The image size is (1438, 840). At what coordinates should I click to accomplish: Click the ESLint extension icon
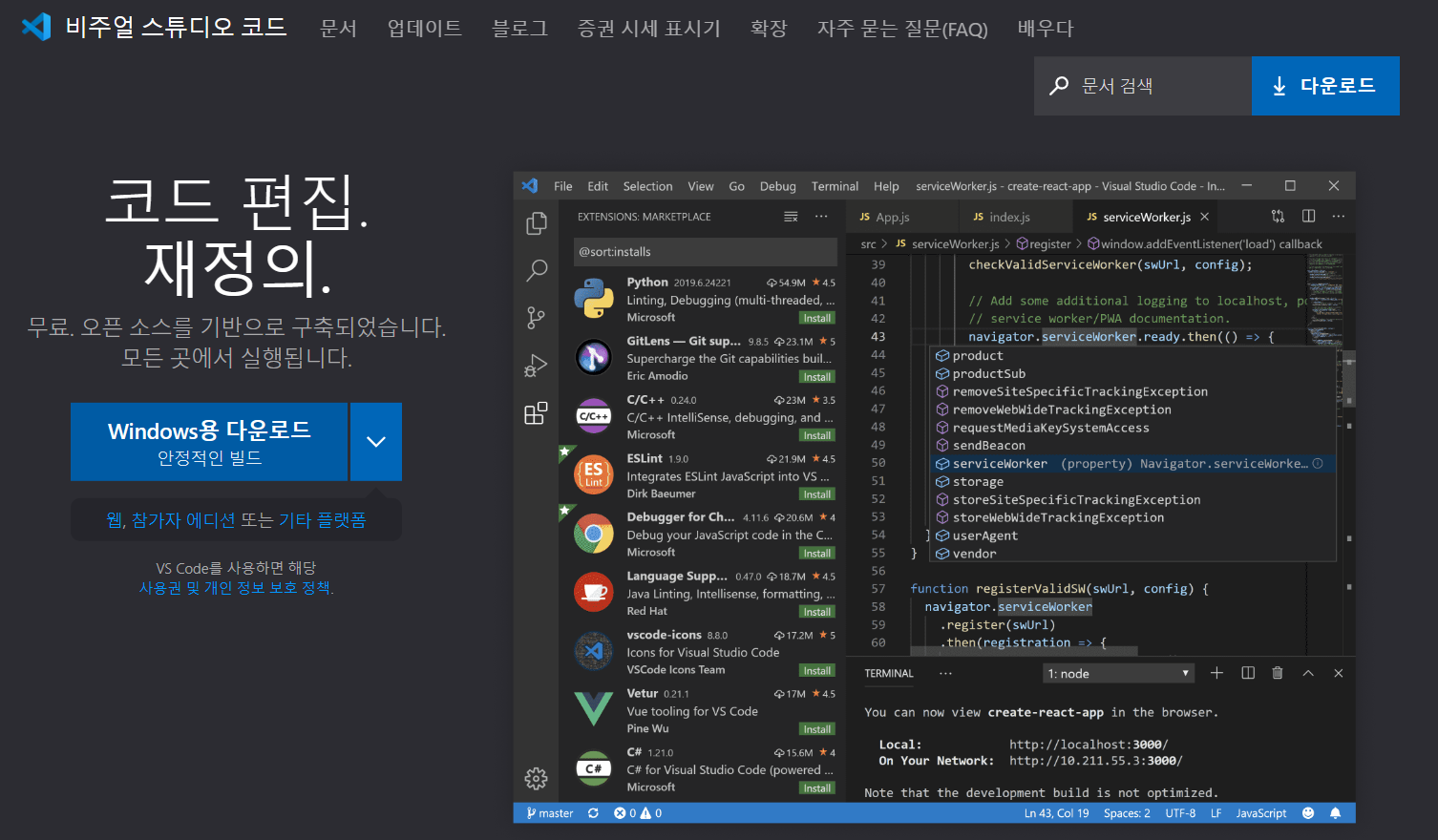(594, 474)
